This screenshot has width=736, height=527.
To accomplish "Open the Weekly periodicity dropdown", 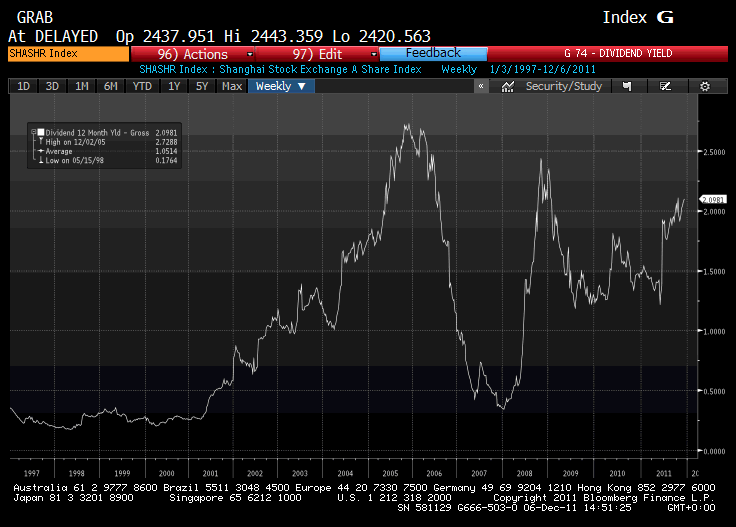I will point(281,87).
